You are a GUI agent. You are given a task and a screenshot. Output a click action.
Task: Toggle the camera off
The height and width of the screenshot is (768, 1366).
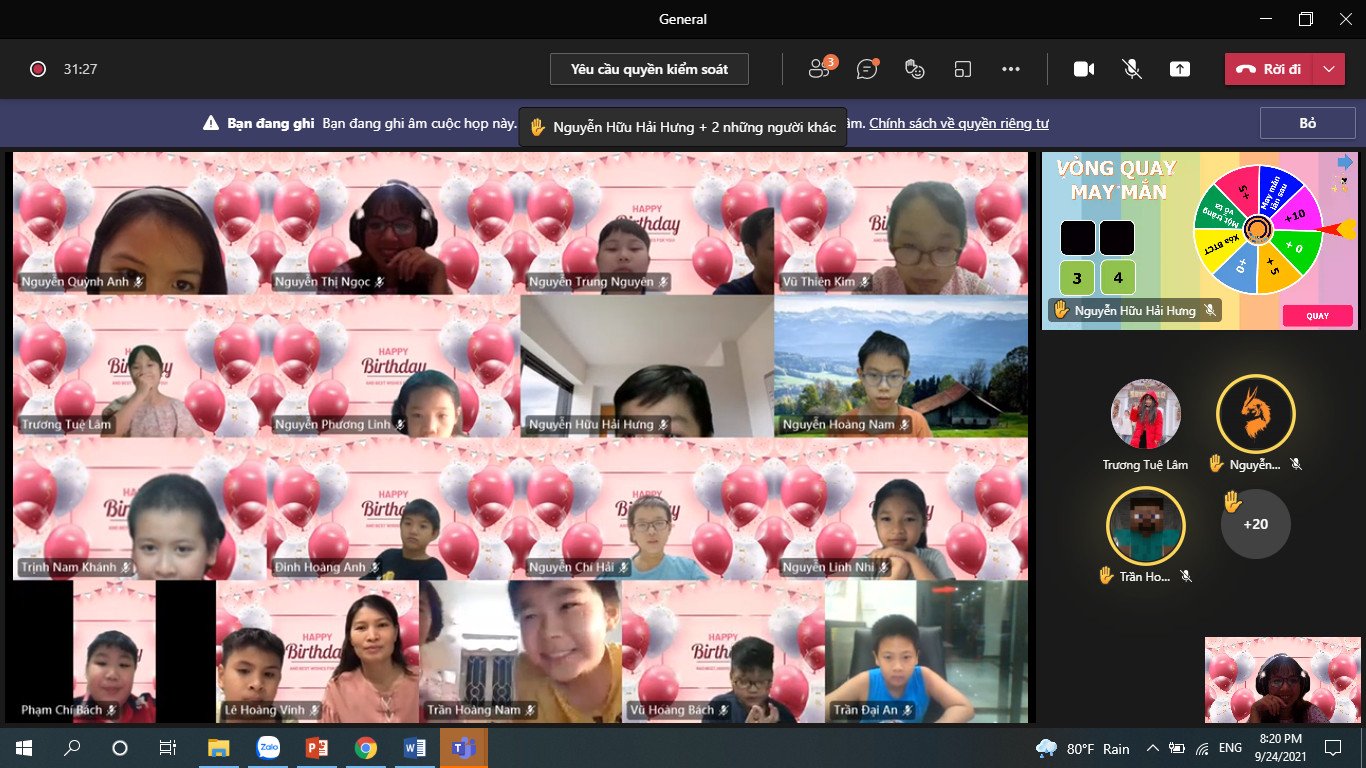[1083, 69]
